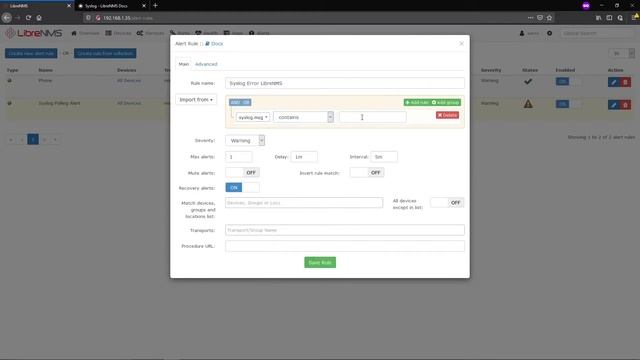
Task: Reload the current page
Action: [28, 18]
